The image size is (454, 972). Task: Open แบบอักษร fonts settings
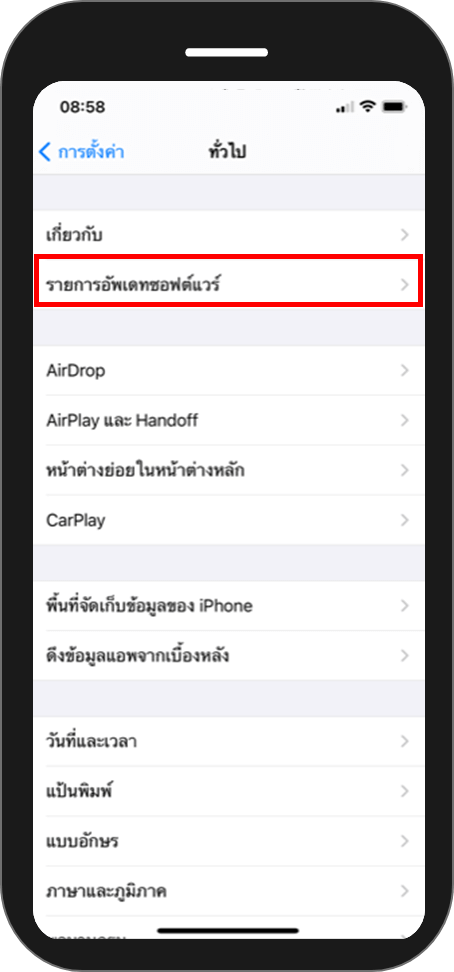tap(229, 841)
